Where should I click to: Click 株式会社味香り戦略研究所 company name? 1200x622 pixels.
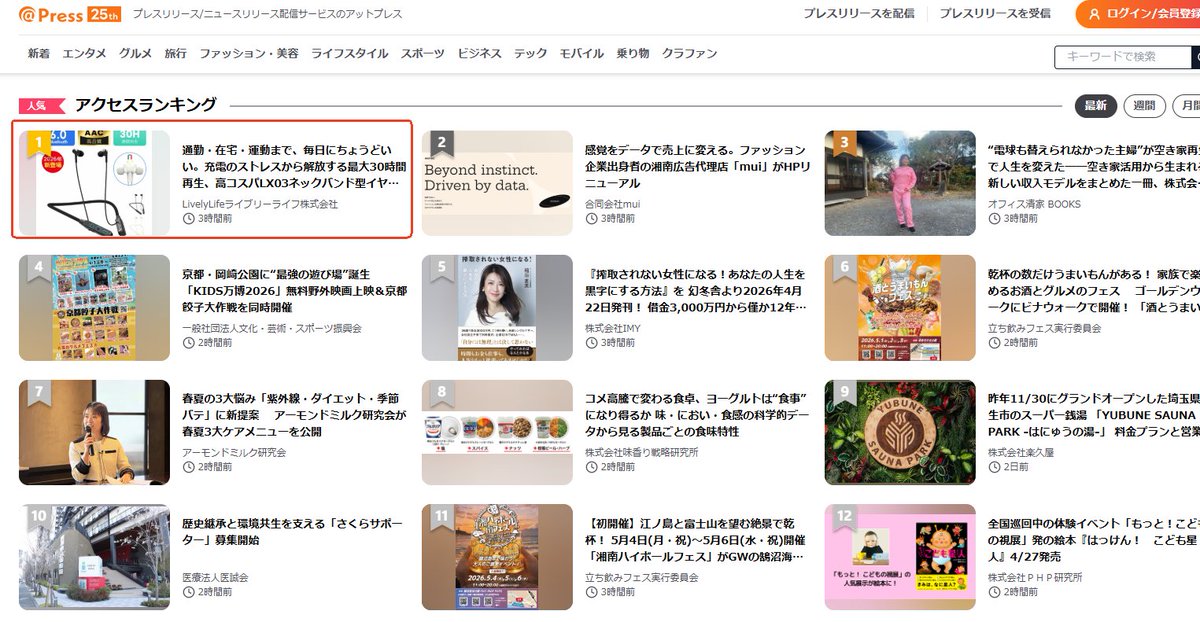642,453
